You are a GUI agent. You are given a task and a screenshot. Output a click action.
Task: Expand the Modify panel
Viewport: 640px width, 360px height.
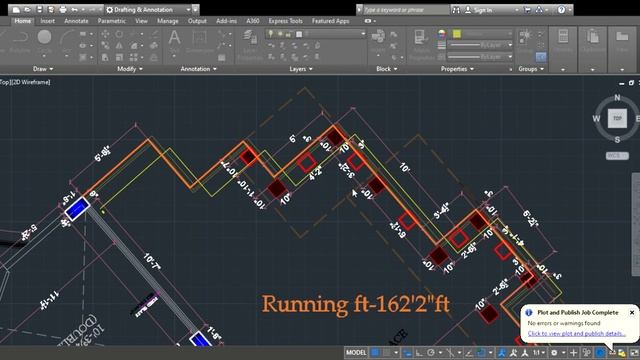pyautogui.click(x=130, y=69)
